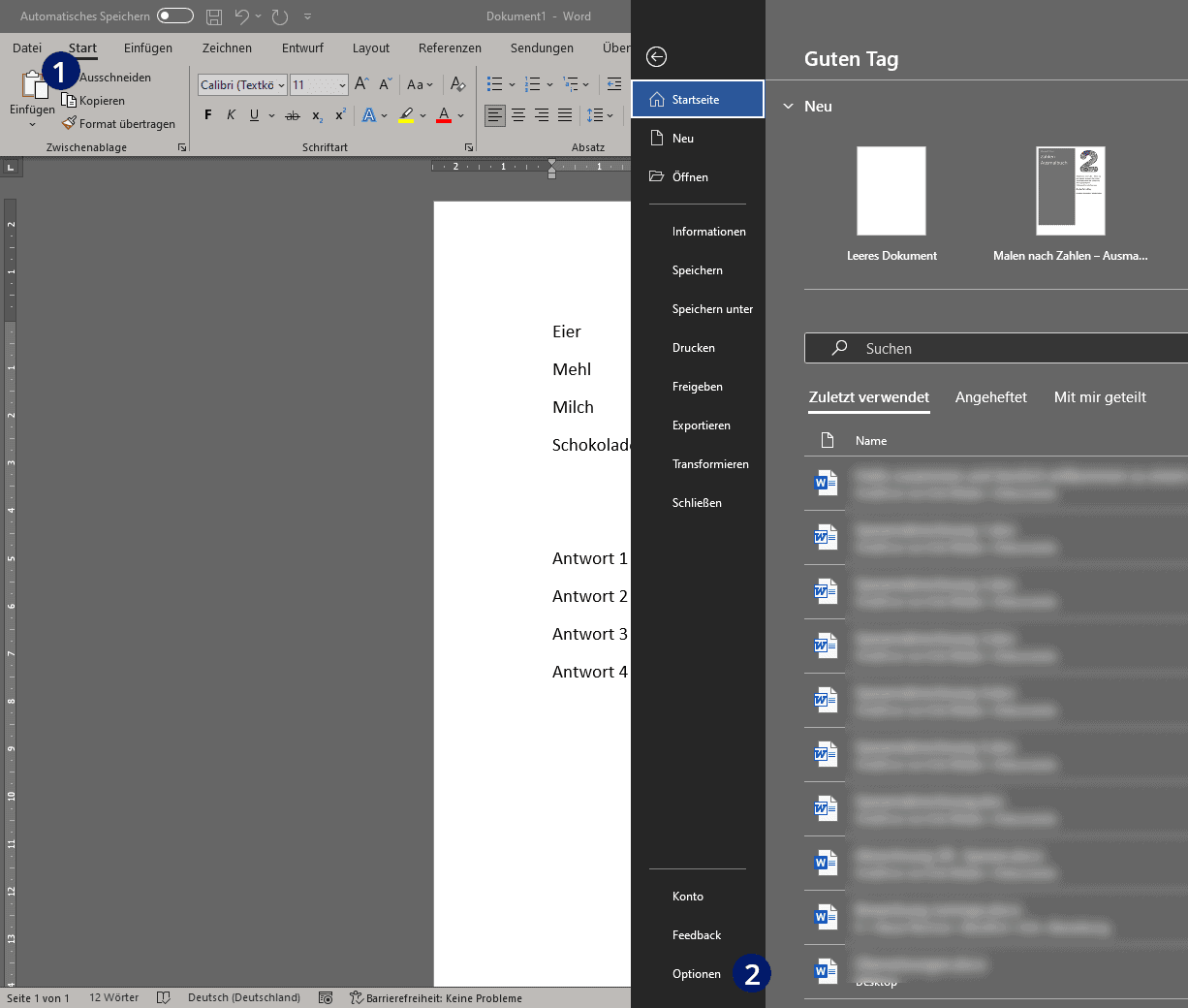Select the Leeres Dokument thumbnail
Image resolution: width=1188 pixels, height=1008 pixels.
[891, 191]
